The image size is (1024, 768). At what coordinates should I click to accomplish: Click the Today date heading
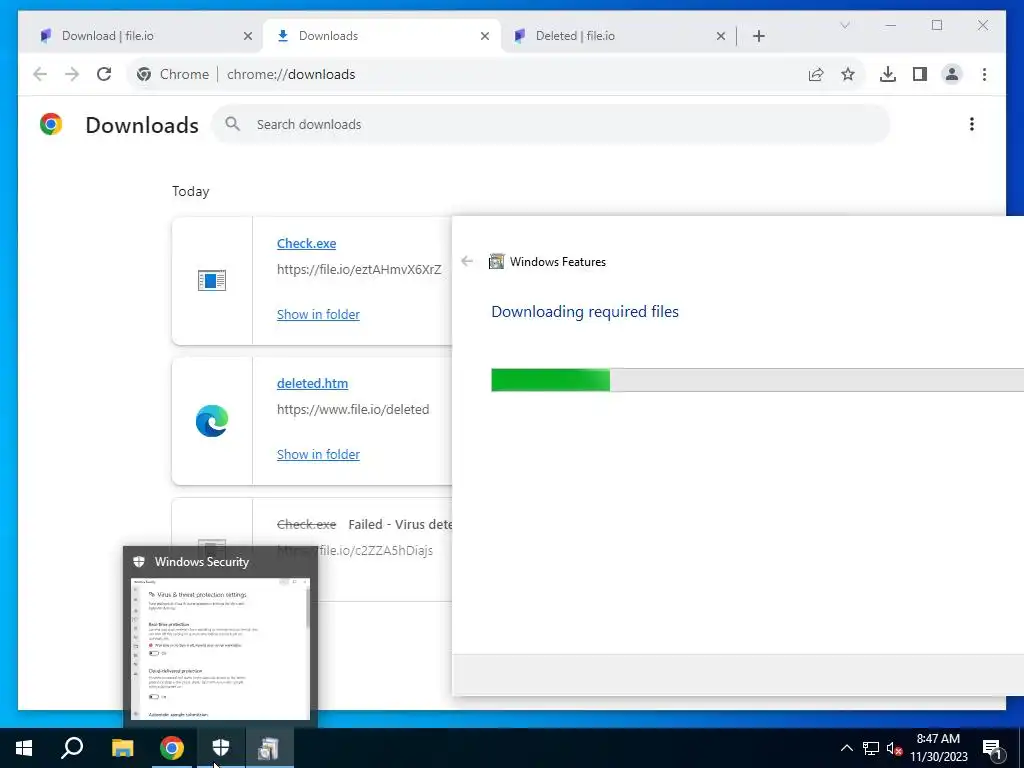click(x=191, y=191)
